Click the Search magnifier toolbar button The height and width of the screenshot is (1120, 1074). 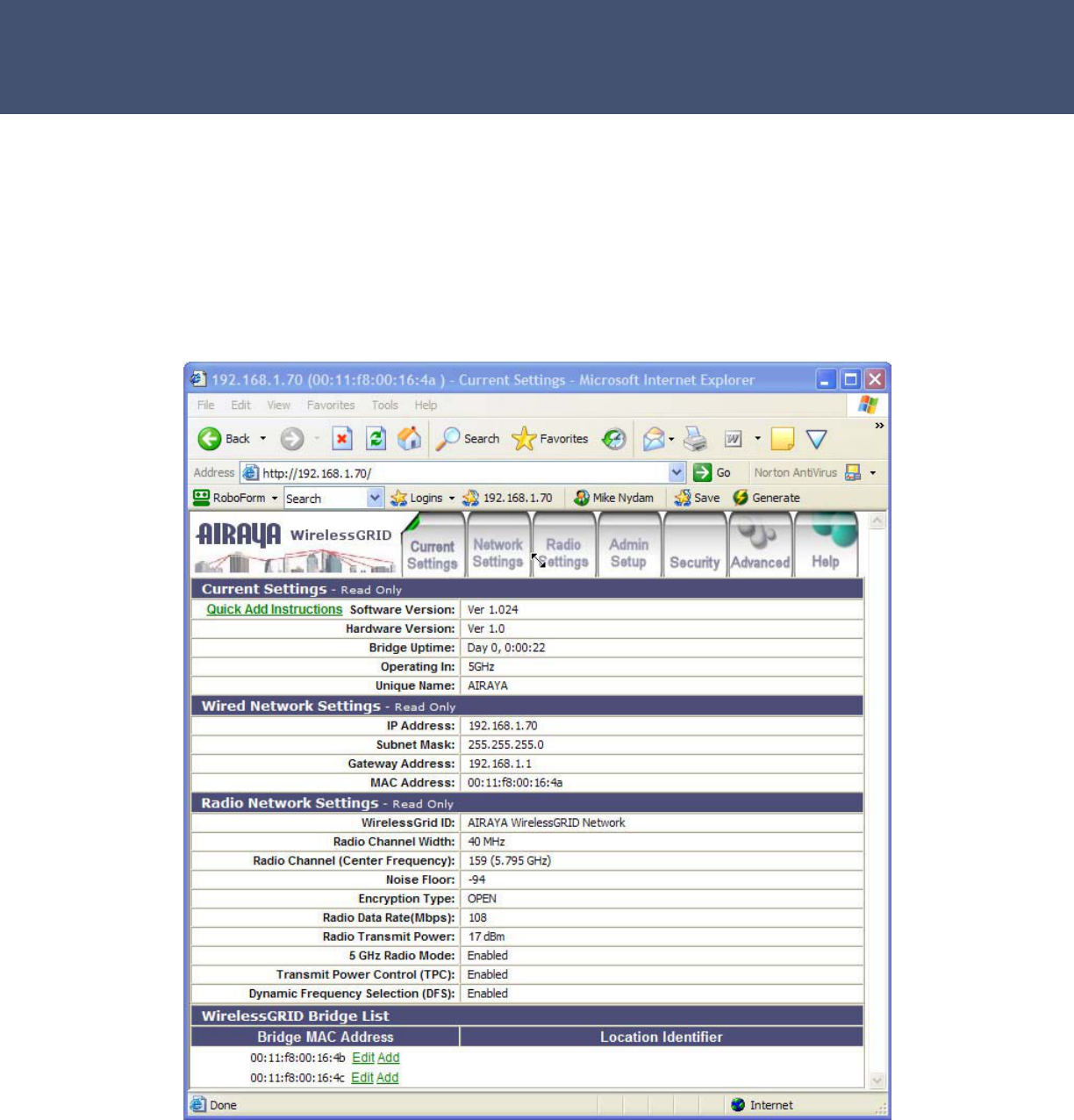[468, 439]
